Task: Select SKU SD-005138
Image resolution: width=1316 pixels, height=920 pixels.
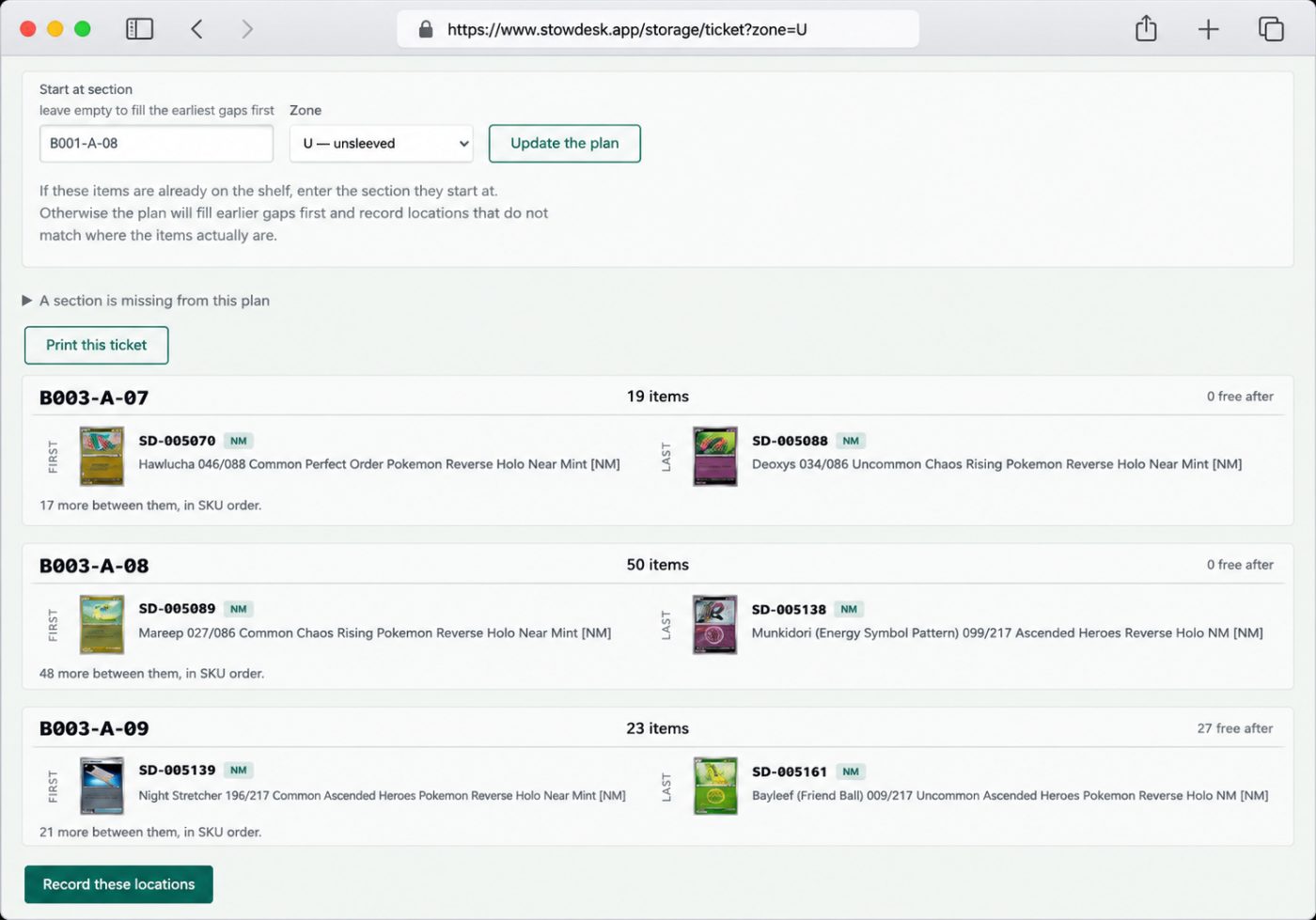Action: tap(789, 610)
